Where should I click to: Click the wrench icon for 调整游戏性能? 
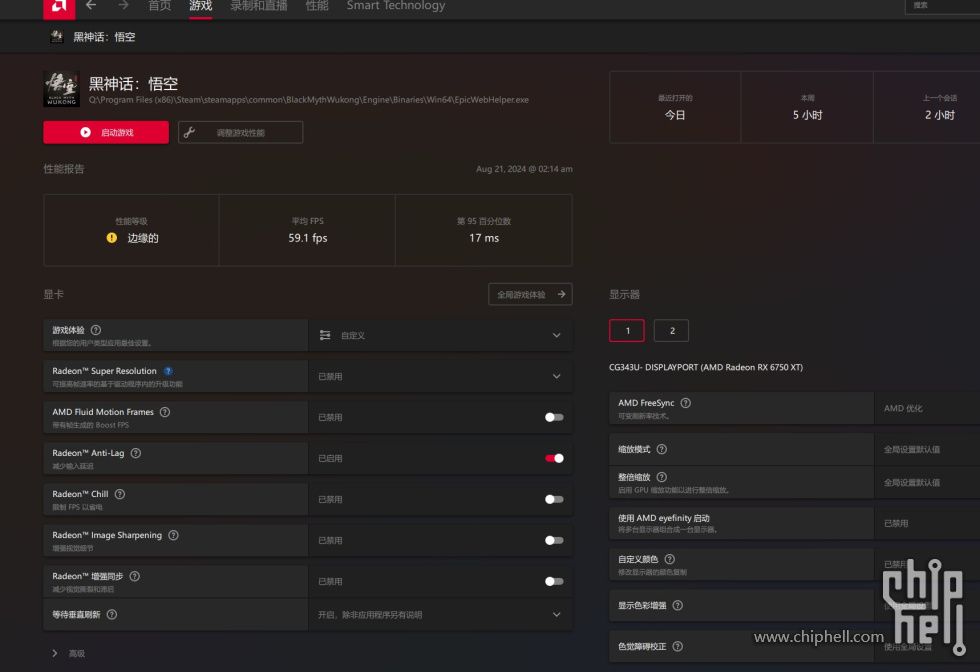(x=189, y=133)
